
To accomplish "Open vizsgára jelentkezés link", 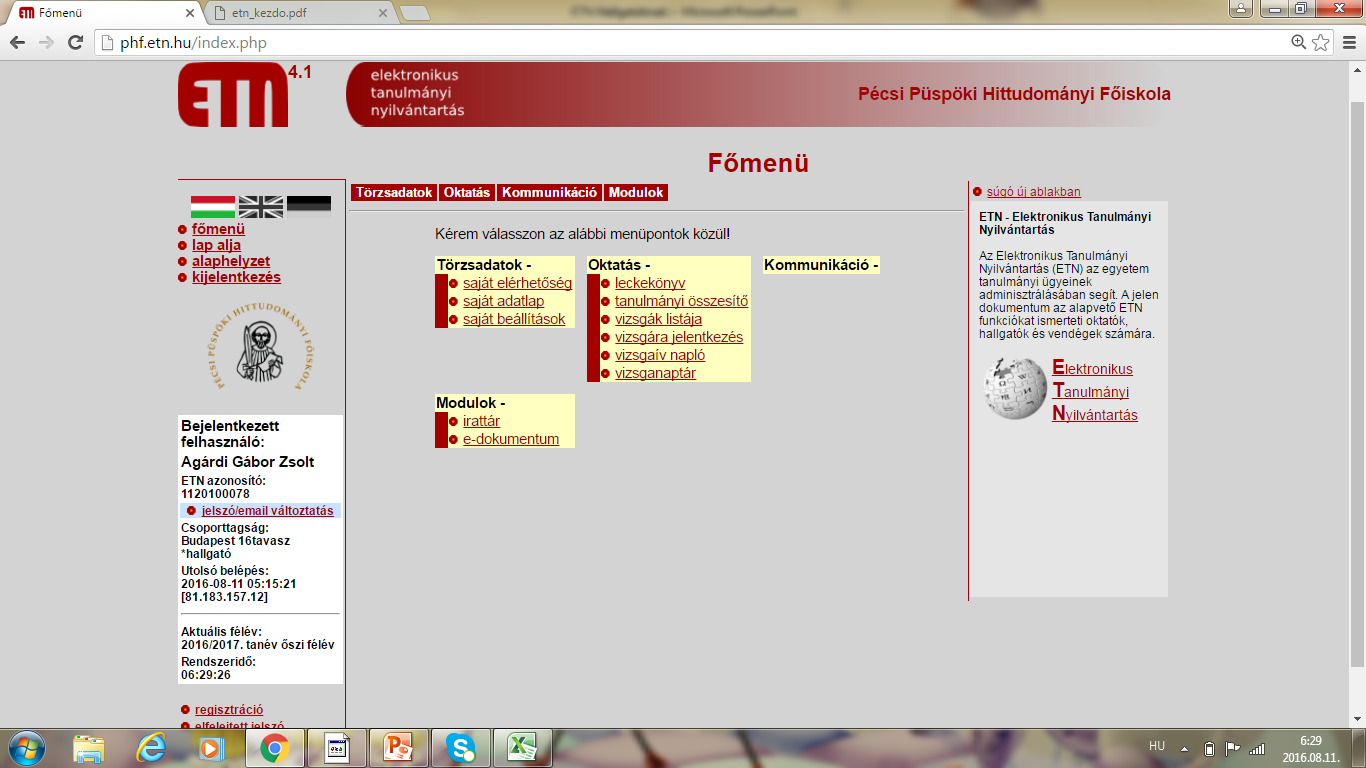I will (679, 337).
